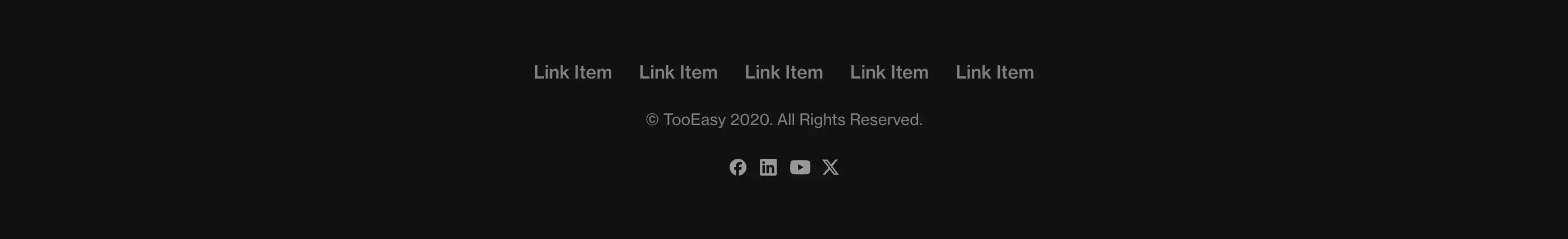Viewport: 1568px width, 239px height.
Task: Open the rightmost footer Link Item
Action: coord(995,72)
